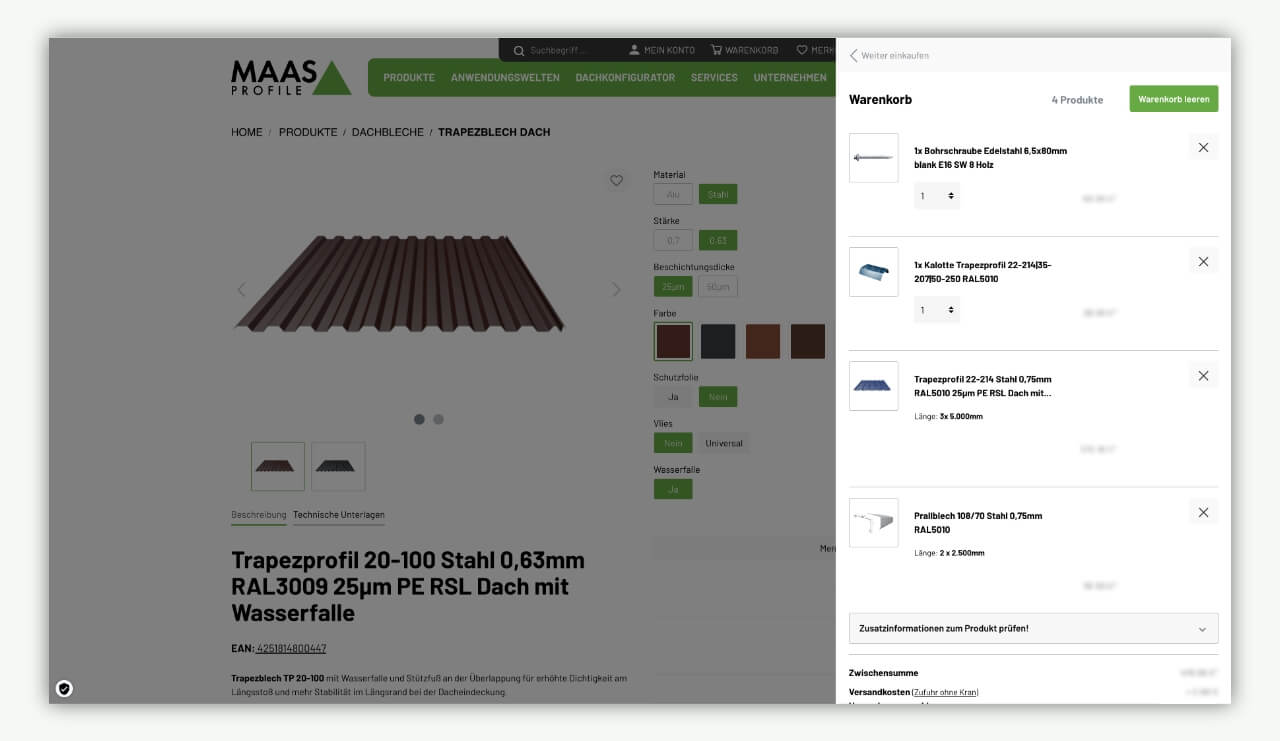Screen dimensions: 1280x741
Task: Go to HOME breadcrumb
Action: click(247, 132)
